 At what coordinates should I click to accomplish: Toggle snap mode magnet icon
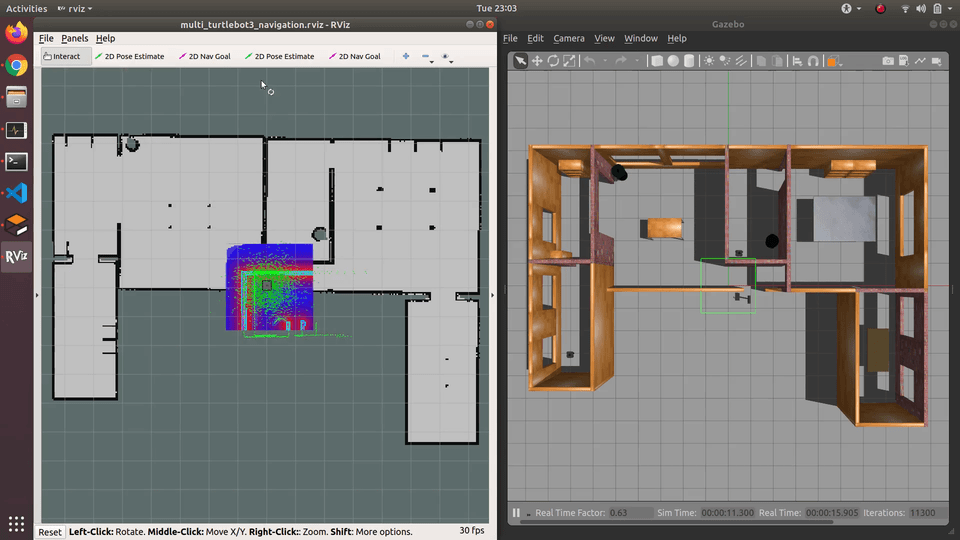[x=814, y=61]
